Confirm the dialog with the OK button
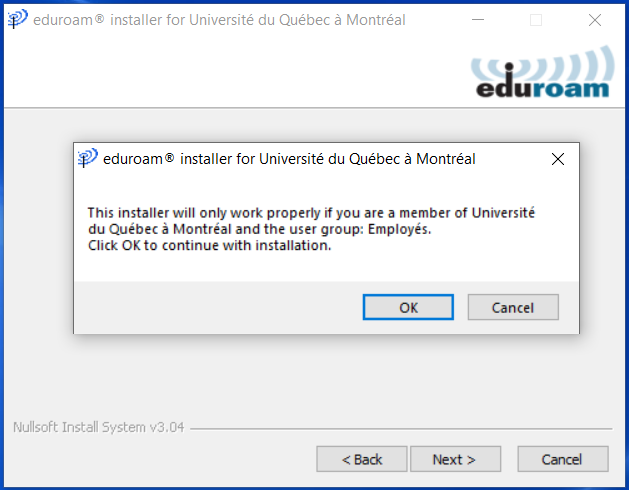The height and width of the screenshot is (490, 629). click(408, 307)
